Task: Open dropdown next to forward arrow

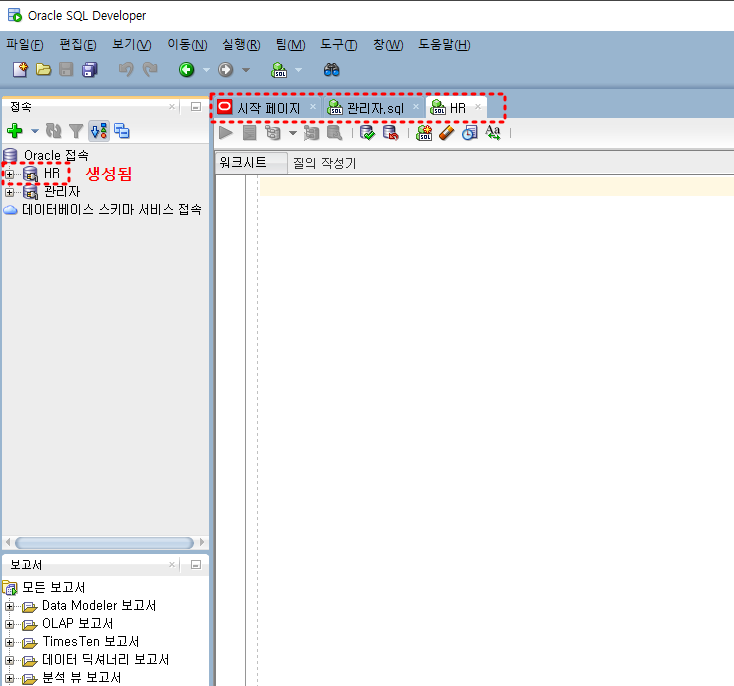Action: 246,70
